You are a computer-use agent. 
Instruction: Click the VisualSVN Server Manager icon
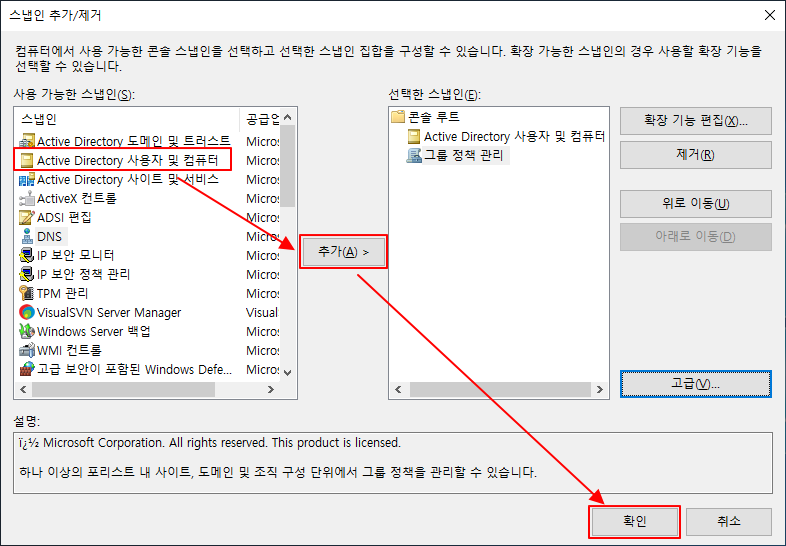[27, 312]
